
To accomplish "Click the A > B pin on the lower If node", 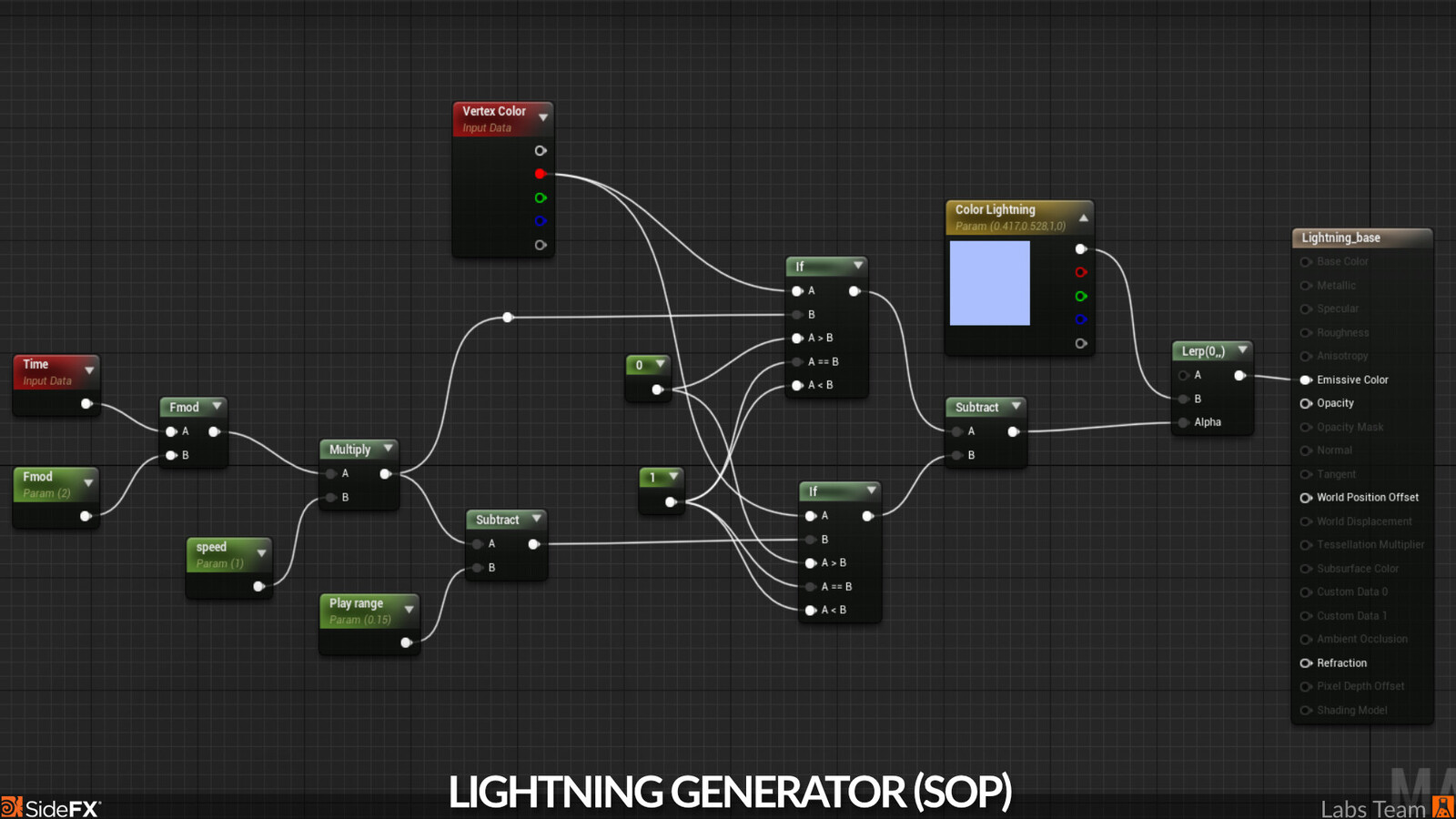I will 809,562.
